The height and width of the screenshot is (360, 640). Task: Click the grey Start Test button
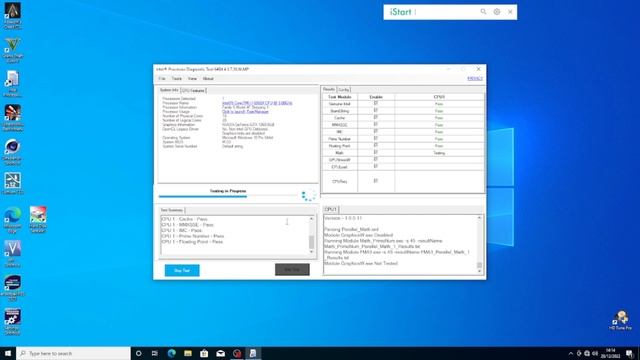[292, 269]
